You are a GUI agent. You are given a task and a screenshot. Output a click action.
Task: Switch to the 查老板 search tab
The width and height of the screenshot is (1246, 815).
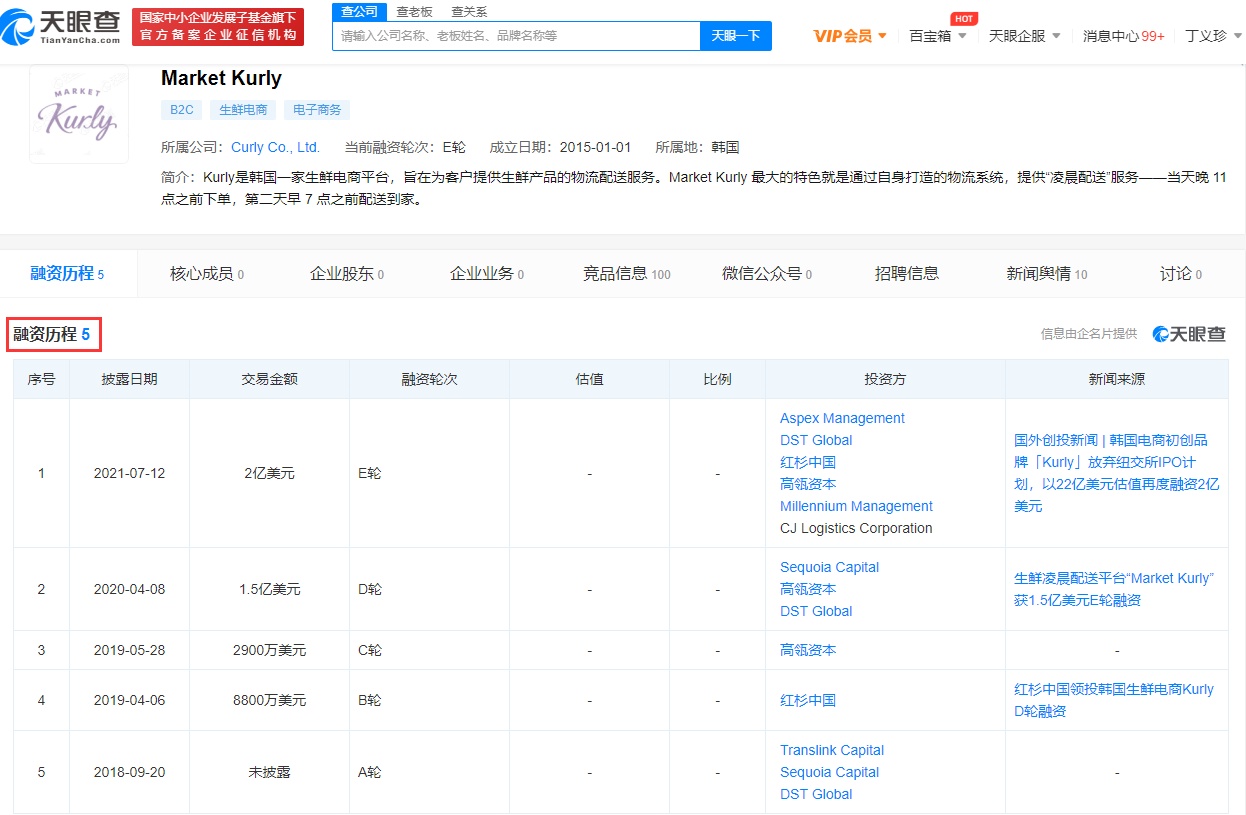414,12
